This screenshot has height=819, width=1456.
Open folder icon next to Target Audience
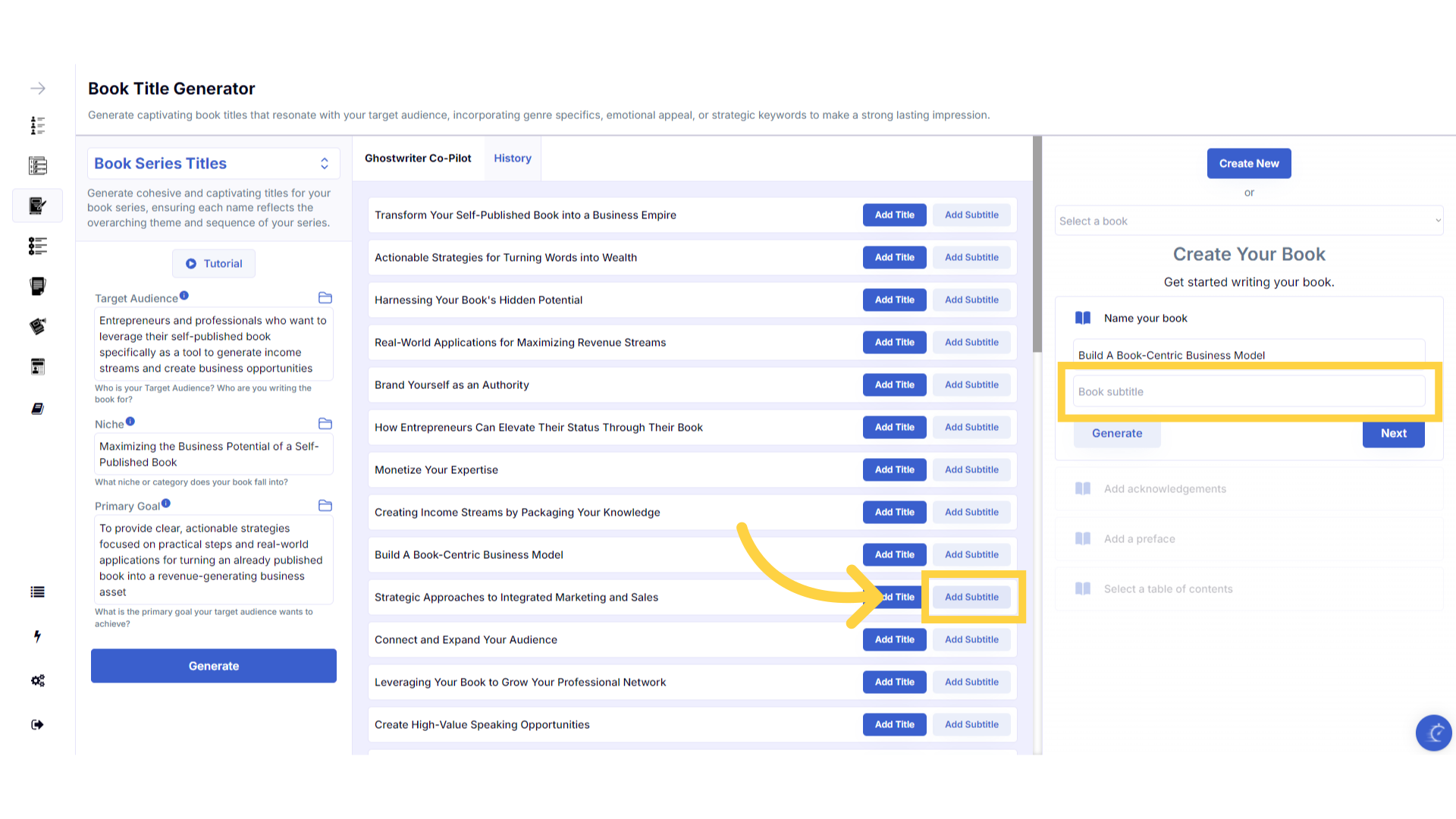point(325,298)
